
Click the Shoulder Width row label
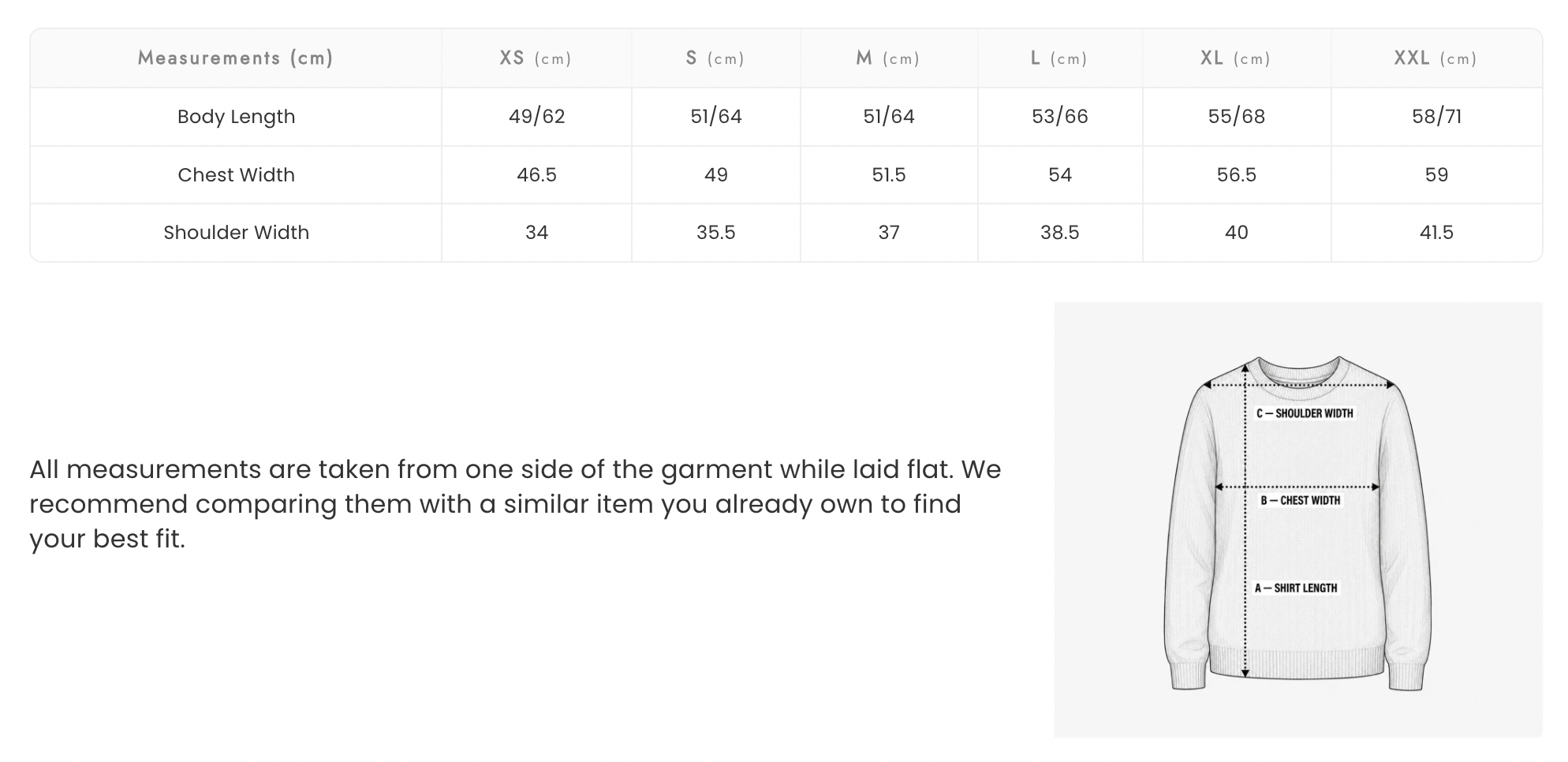(236, 233)
